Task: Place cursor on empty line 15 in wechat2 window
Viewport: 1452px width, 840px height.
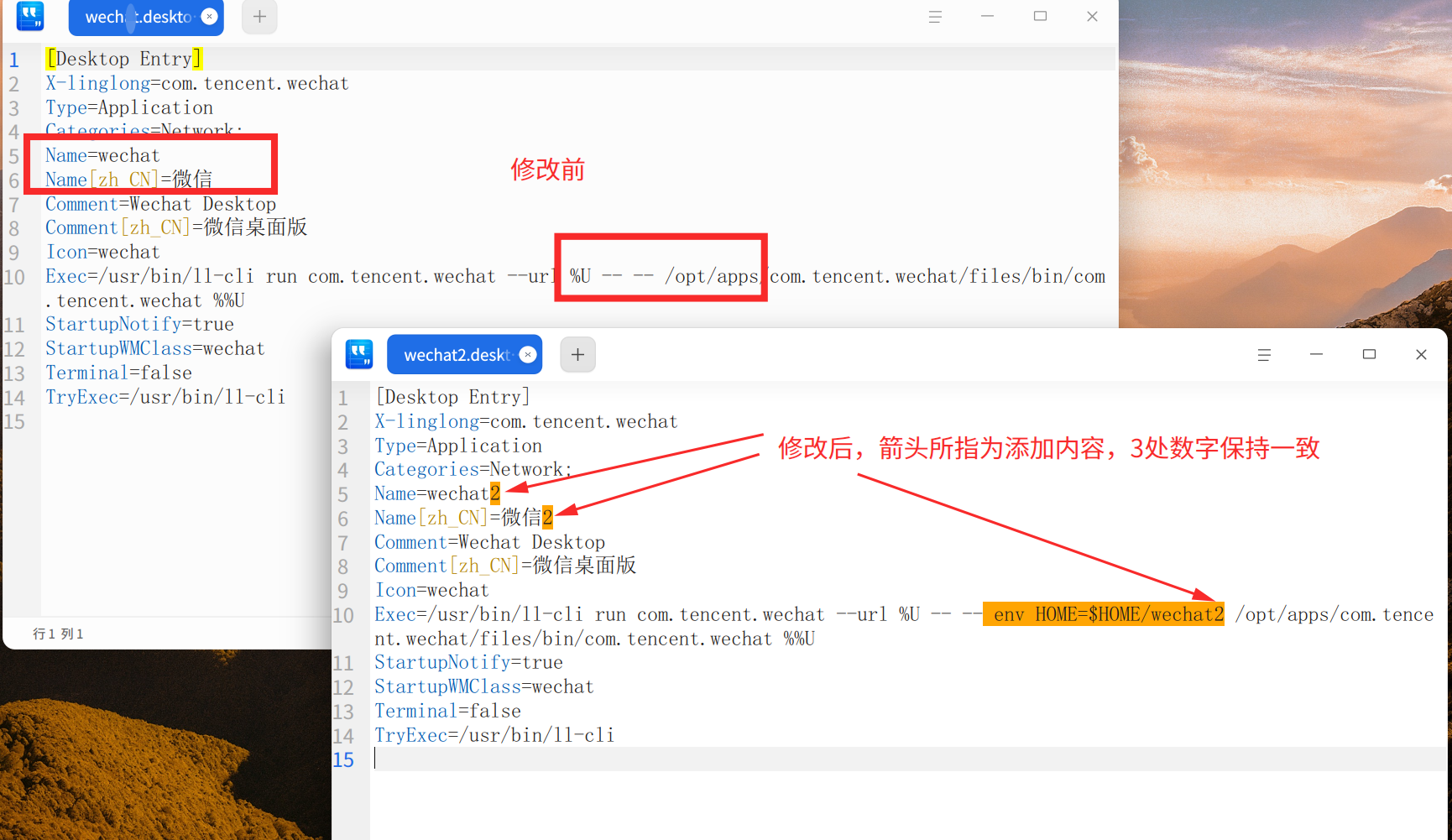Action: (906, 759)
